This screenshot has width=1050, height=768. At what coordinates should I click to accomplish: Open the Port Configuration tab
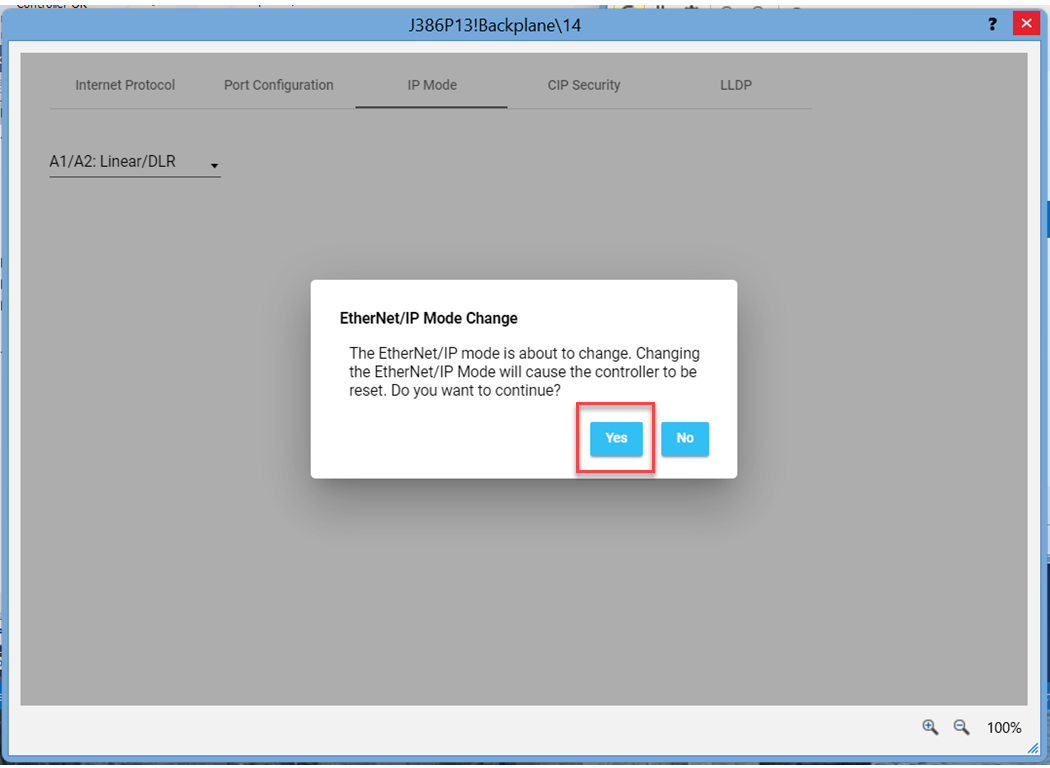pyautogui.click(x=278, y=86)
